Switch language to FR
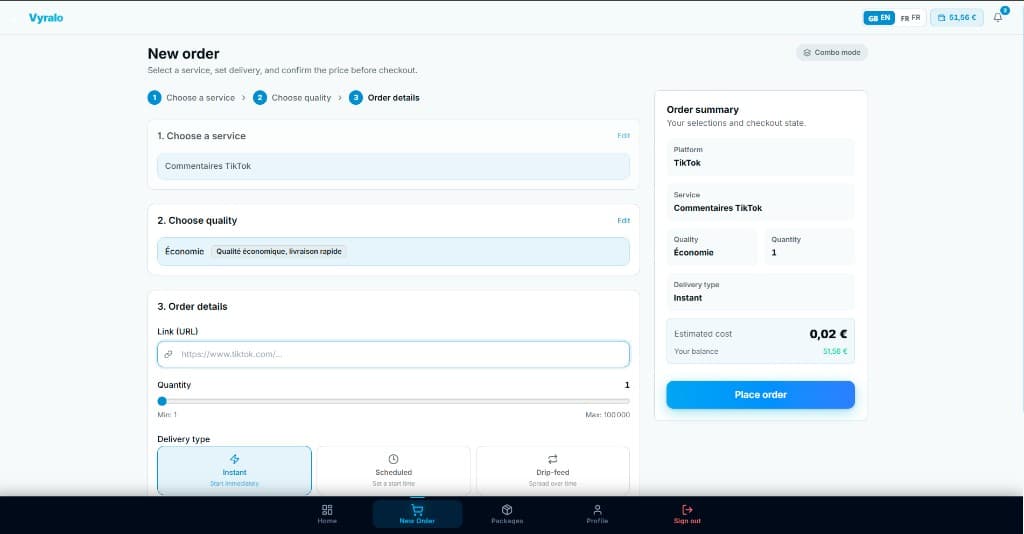 pos(910,18)
